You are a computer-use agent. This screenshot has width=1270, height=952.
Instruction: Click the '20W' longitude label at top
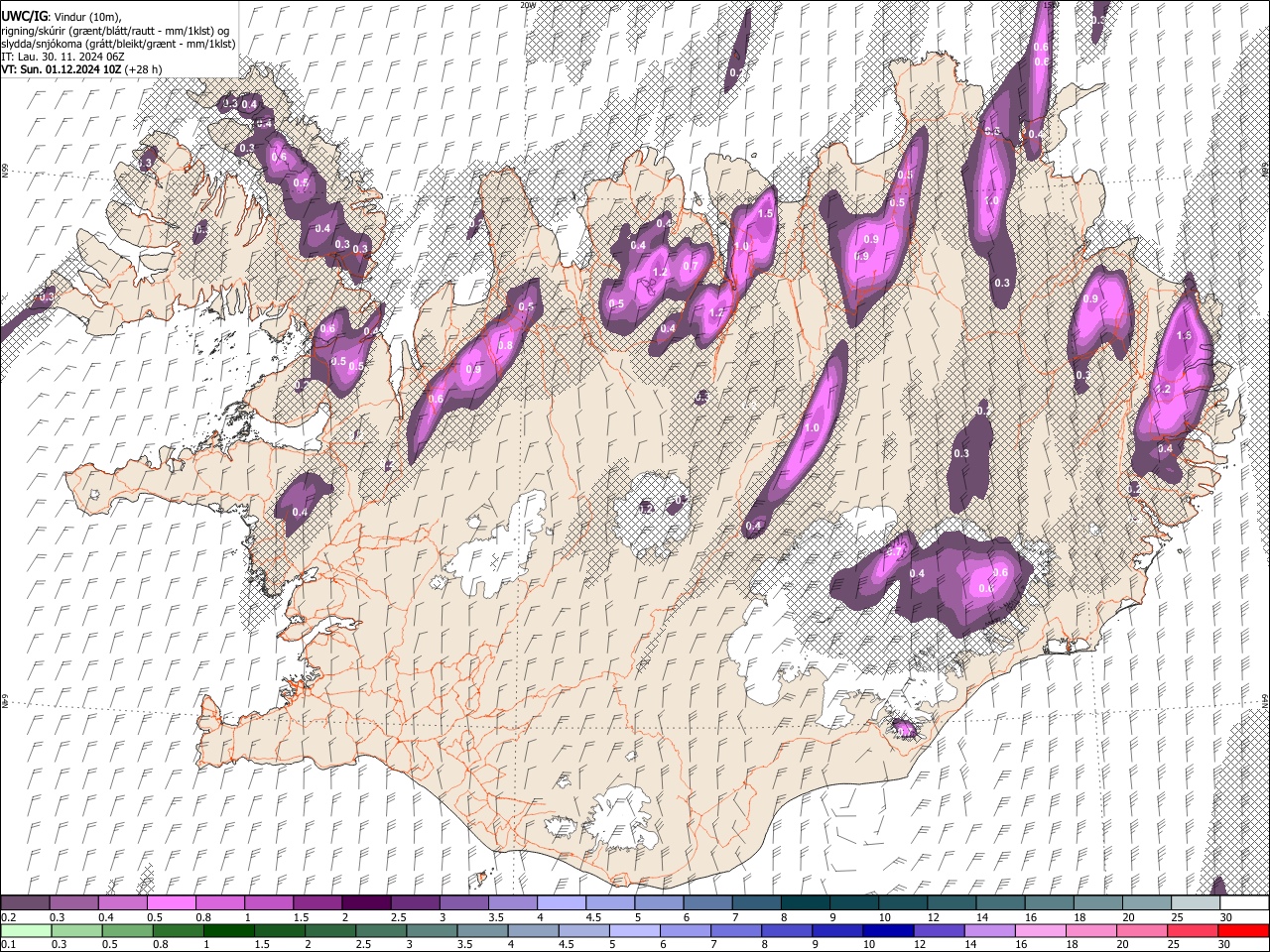(x=527, y=5)
